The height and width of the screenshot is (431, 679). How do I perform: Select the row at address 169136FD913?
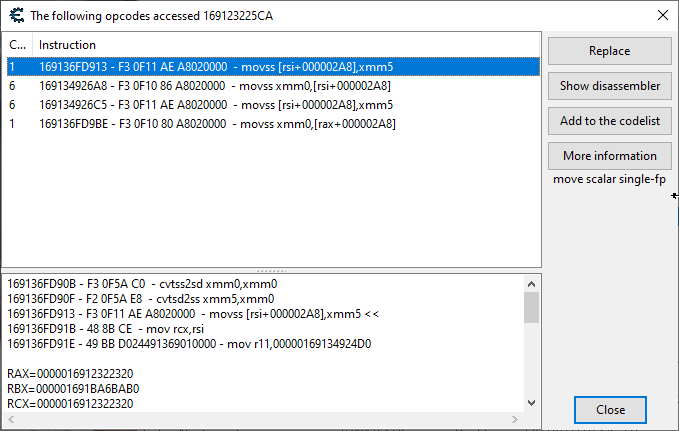click(273, 67)
